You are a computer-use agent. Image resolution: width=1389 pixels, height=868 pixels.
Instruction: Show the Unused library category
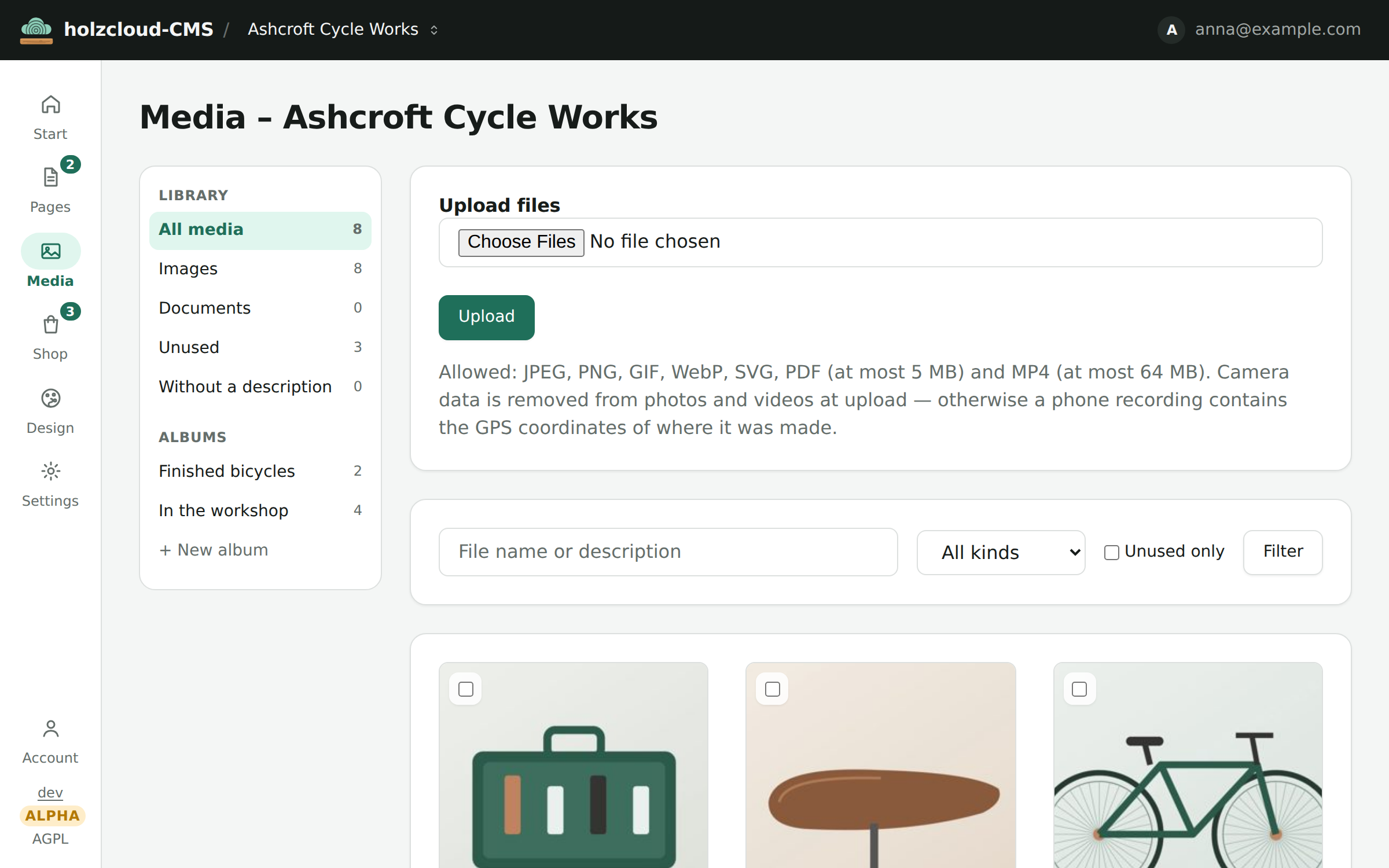[x=260, y=347]
